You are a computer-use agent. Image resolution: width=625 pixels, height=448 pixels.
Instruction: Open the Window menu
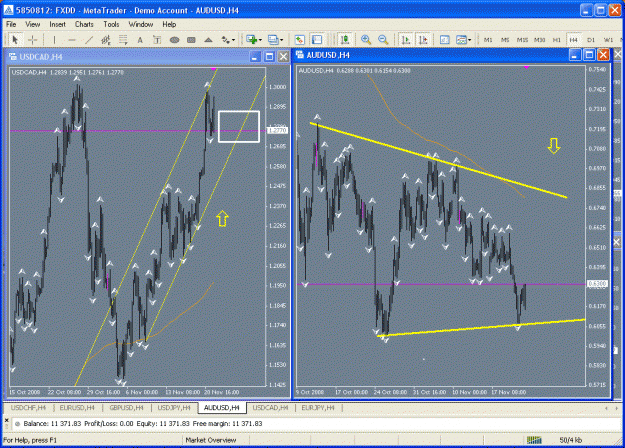click(141, 24)
